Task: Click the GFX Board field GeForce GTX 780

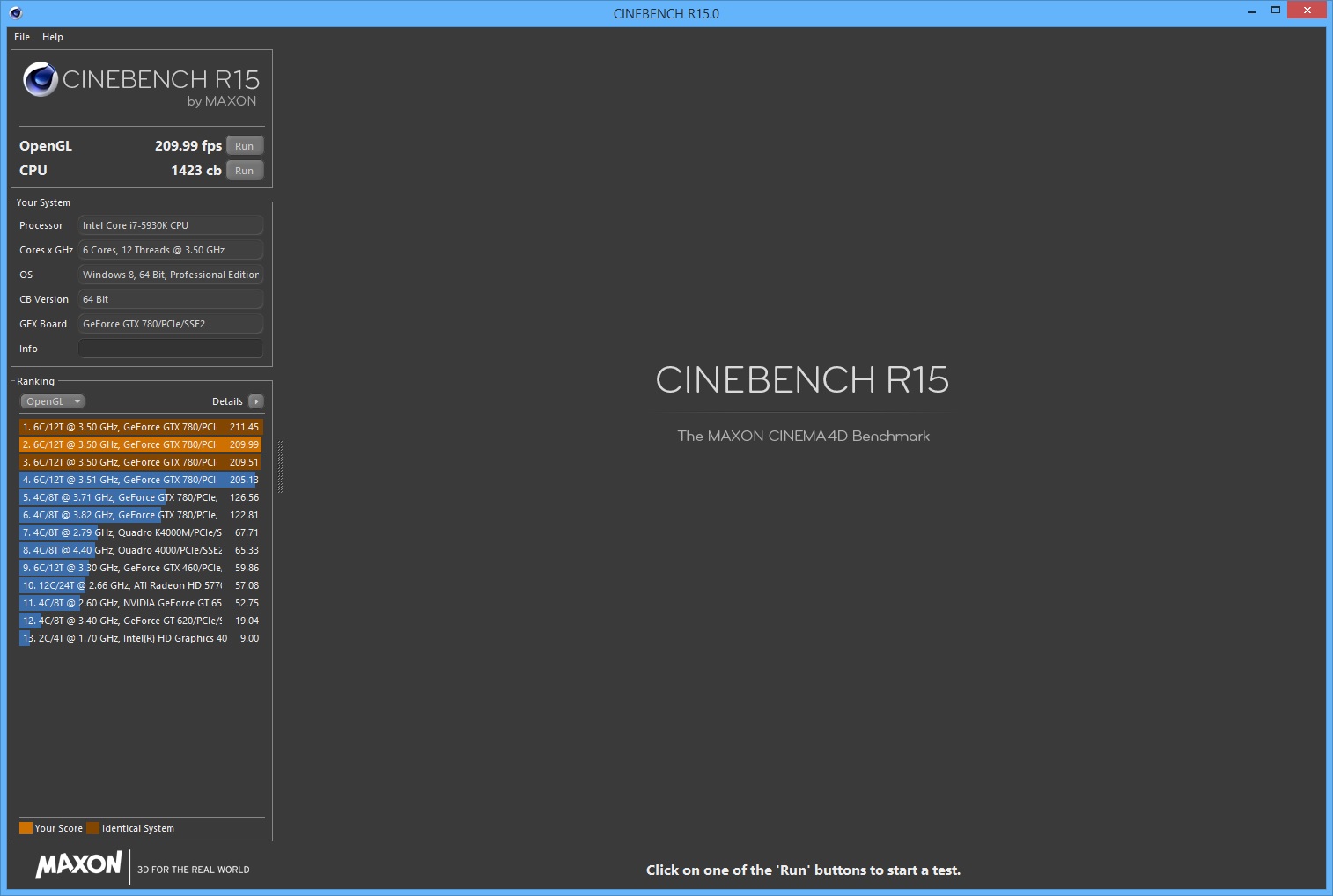Action: coord(171,324)
